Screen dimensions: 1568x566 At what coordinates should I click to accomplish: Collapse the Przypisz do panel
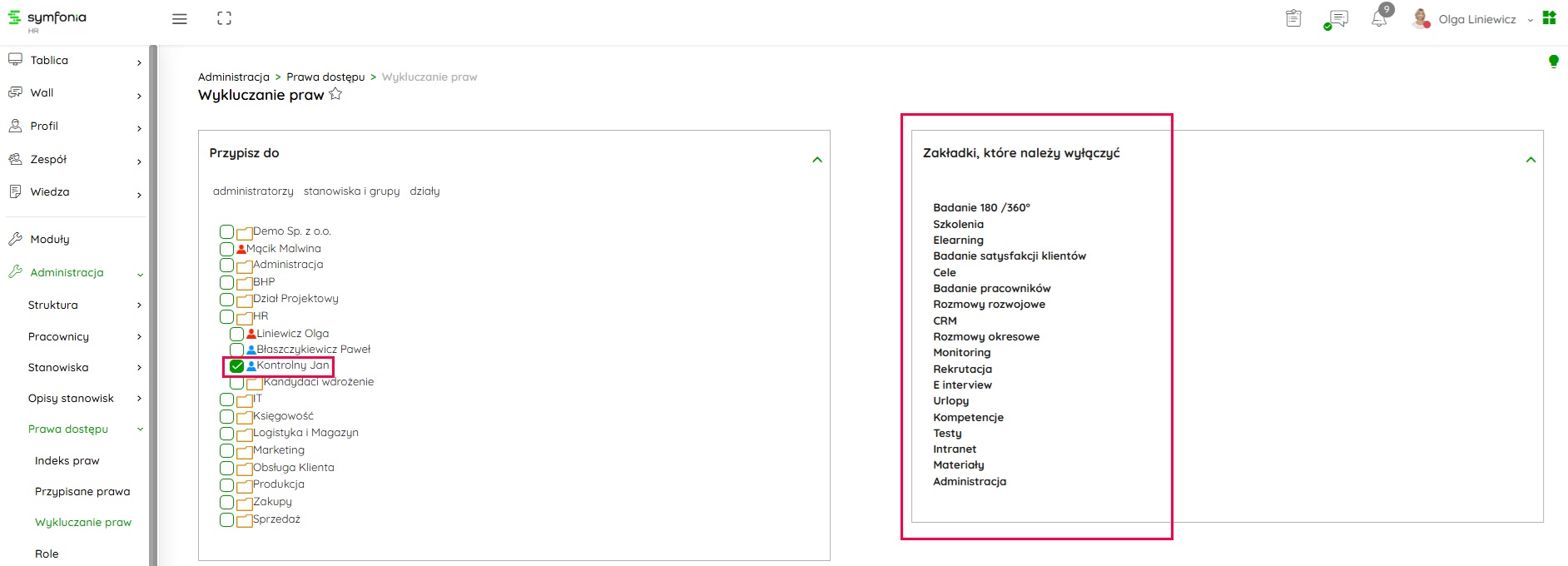point(816,160)
